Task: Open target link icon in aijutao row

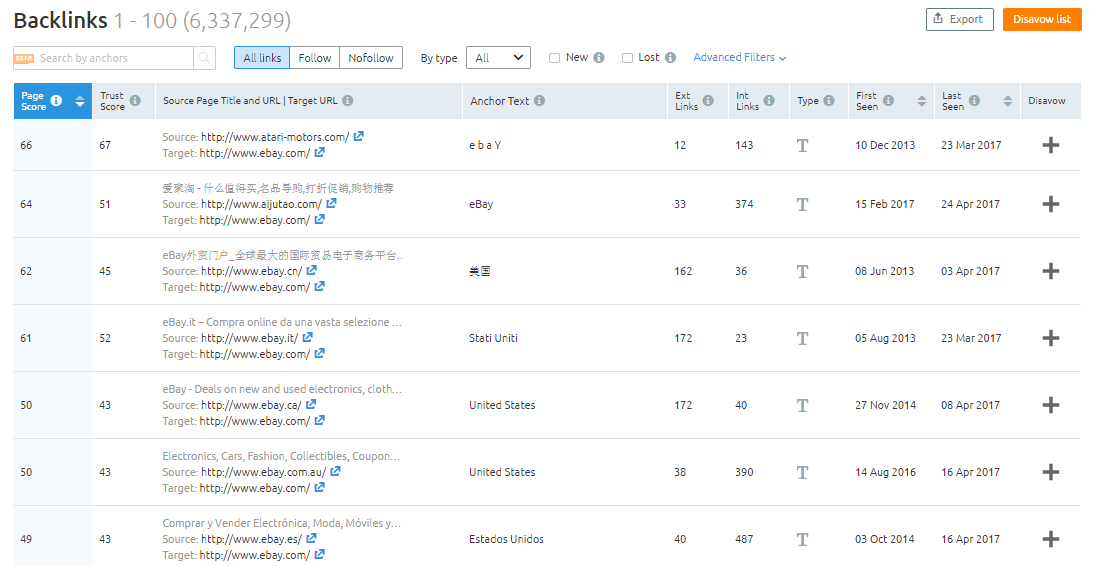Action: pos(320,219)
